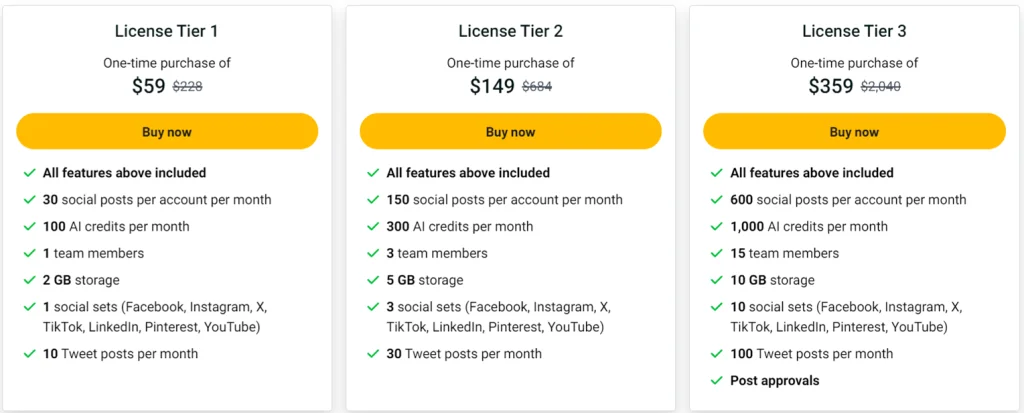1024x413 pixels.
Task: Click the checkmark beside 15 team members
Action: [x=716, y=254]
